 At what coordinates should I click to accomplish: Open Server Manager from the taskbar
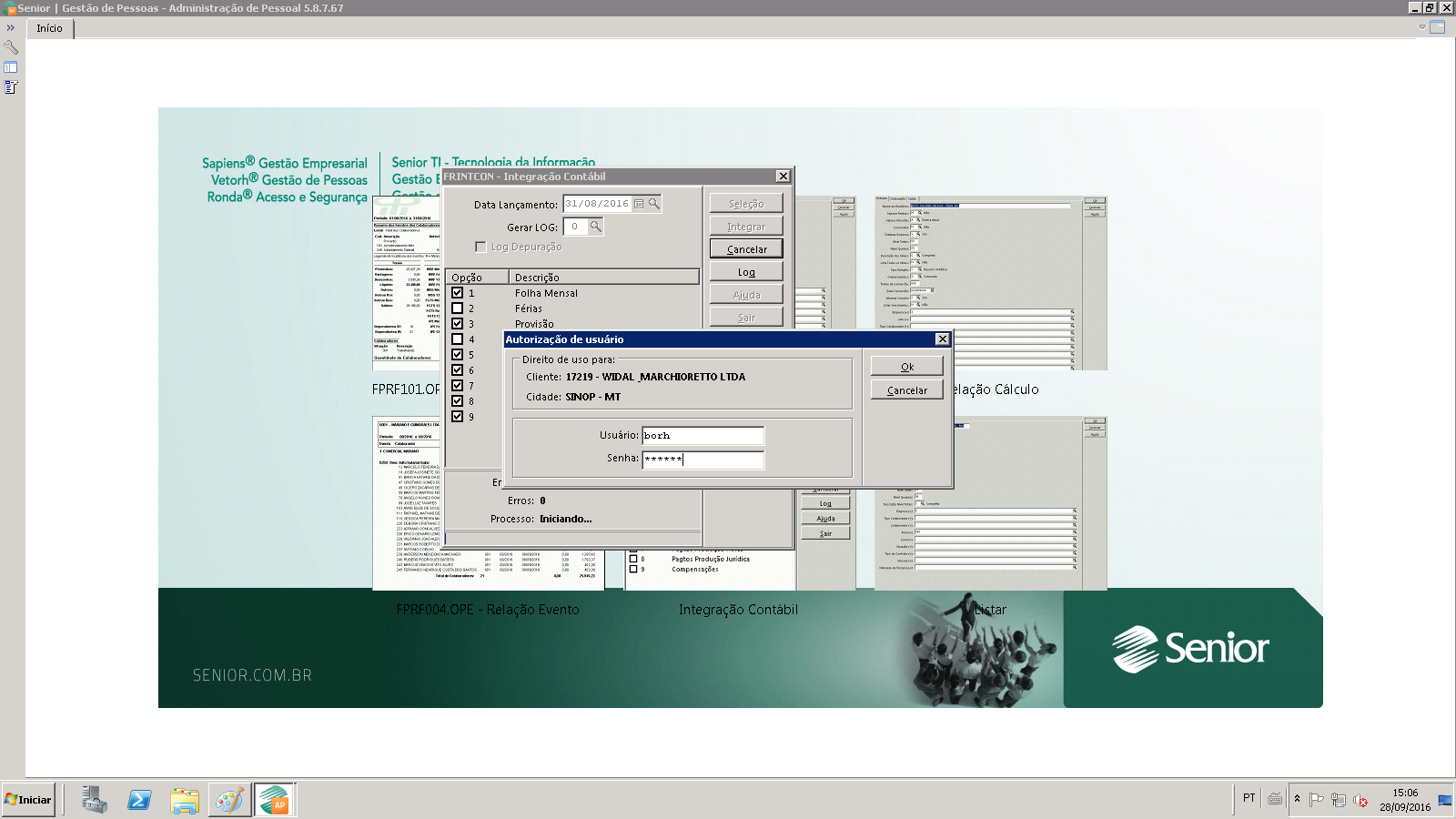tap(94, 800)
